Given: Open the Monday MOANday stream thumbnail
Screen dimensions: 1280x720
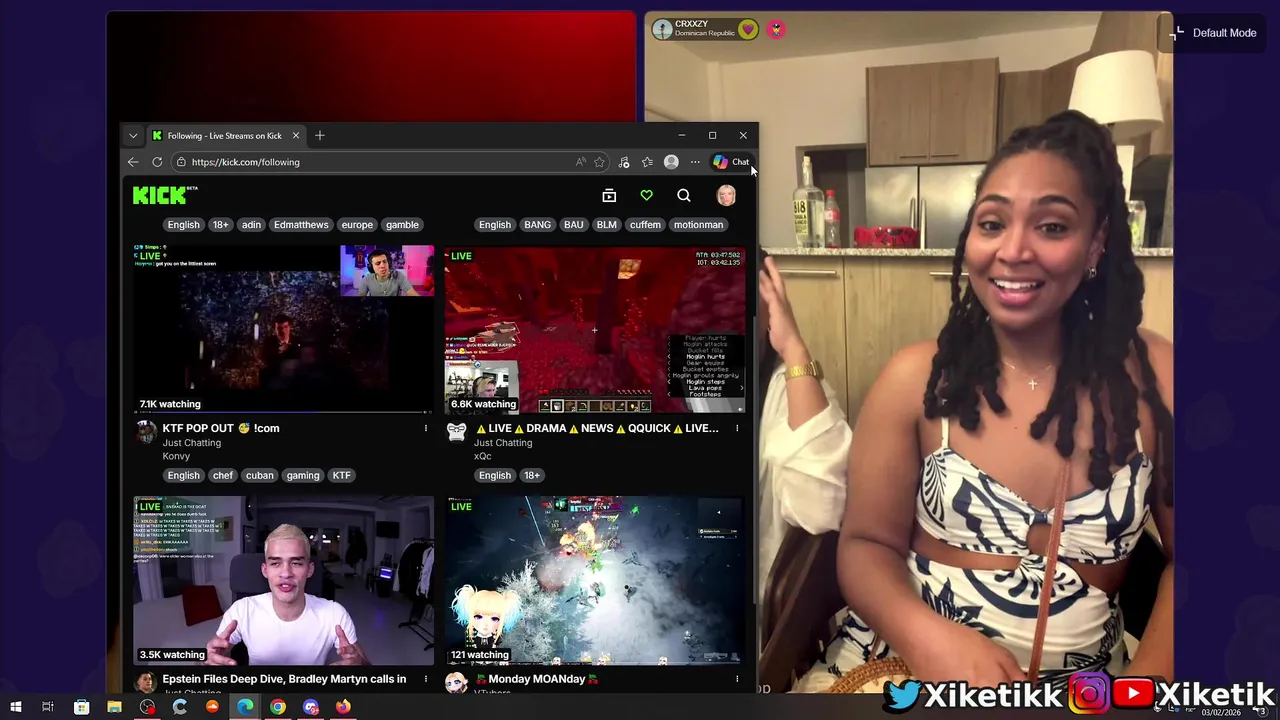Looking at the screenshot, I should coord(595,580).
